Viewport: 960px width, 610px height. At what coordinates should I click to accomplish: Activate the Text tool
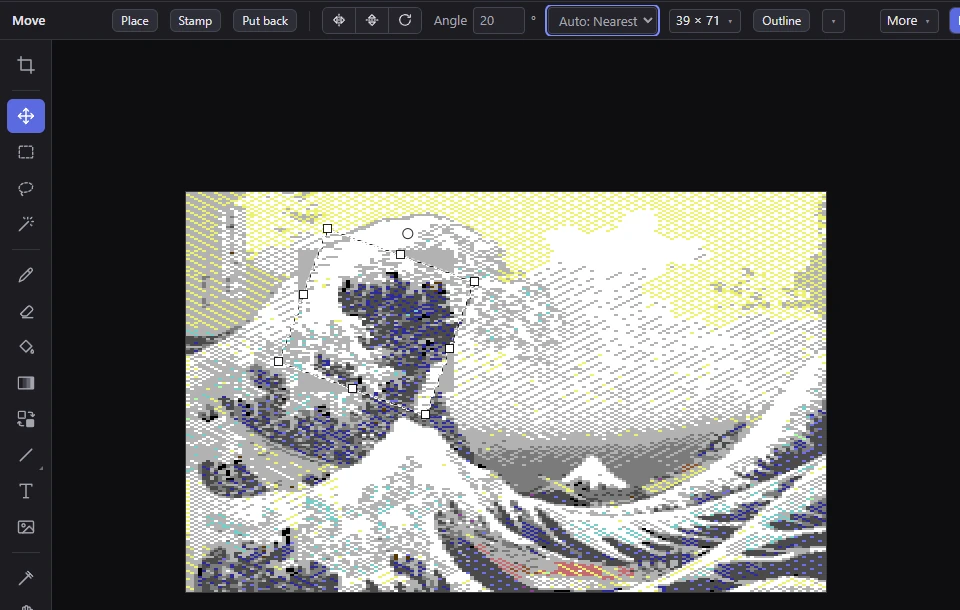[26, 491]
